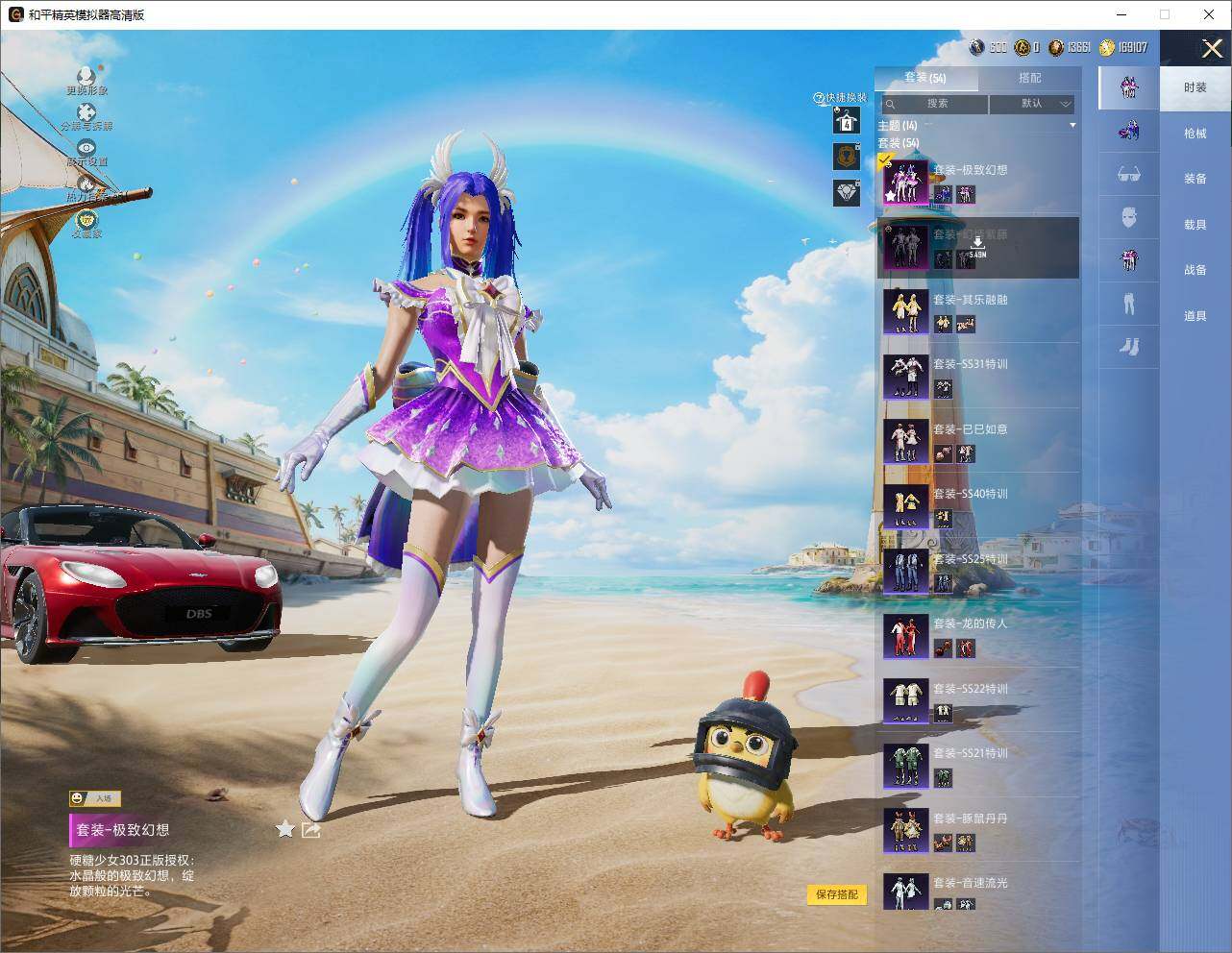Open the 时装 fashion tab
Viewport: 1232px width, 953px height.
tap(1195, 87)
